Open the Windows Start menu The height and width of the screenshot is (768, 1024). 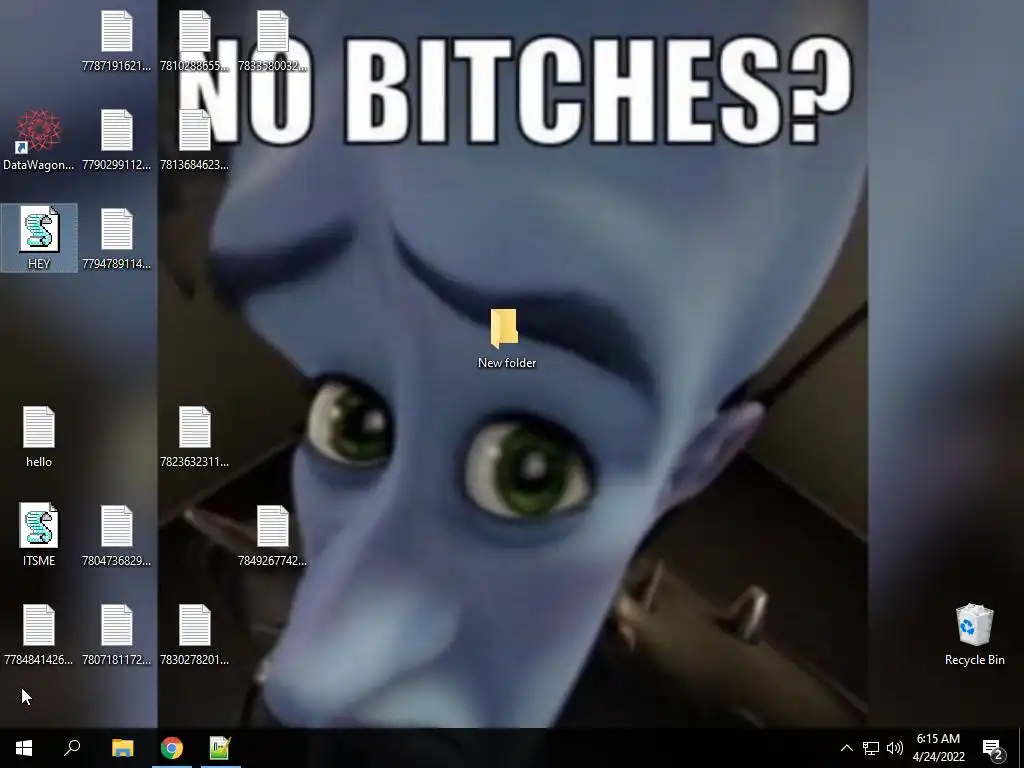24,748
